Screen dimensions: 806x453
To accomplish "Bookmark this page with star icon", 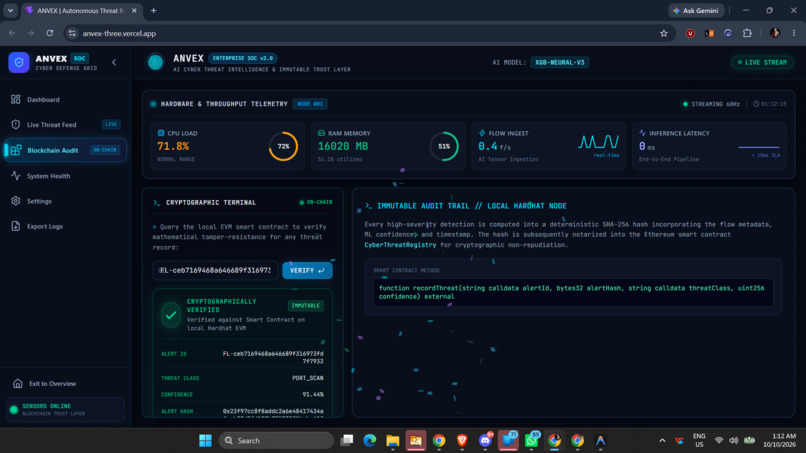I will (x=664, y=33).
